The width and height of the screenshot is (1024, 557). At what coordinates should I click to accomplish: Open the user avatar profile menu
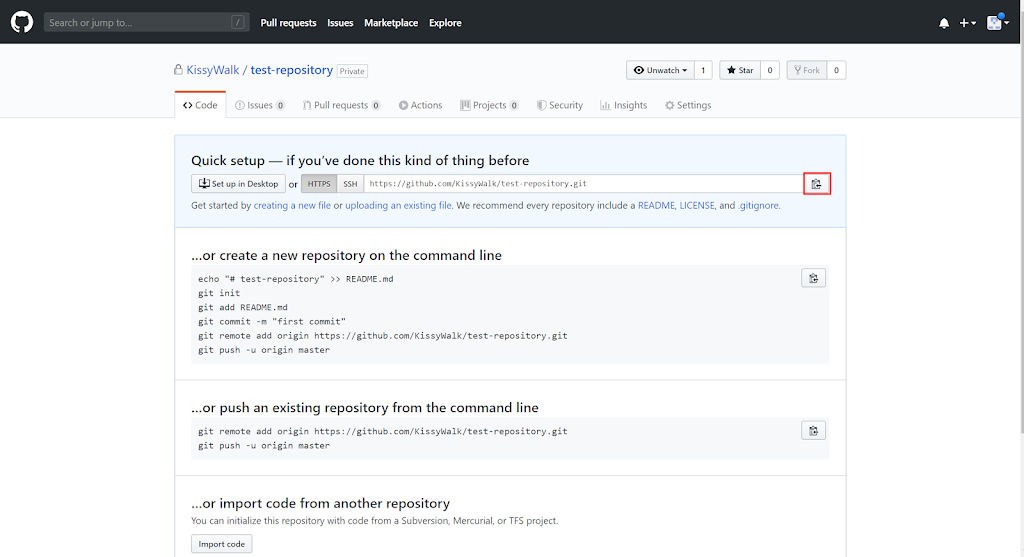(x=998, y=22)
